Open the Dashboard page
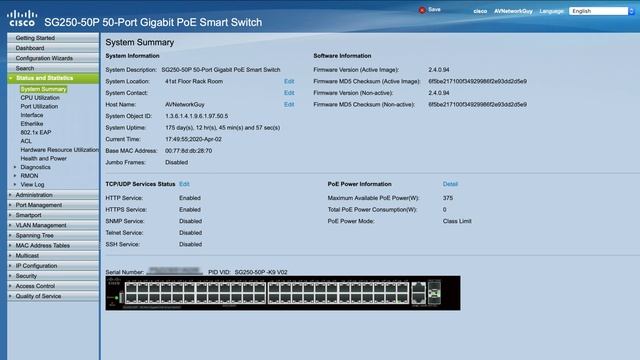640x360 pixels. coord(53,48)
